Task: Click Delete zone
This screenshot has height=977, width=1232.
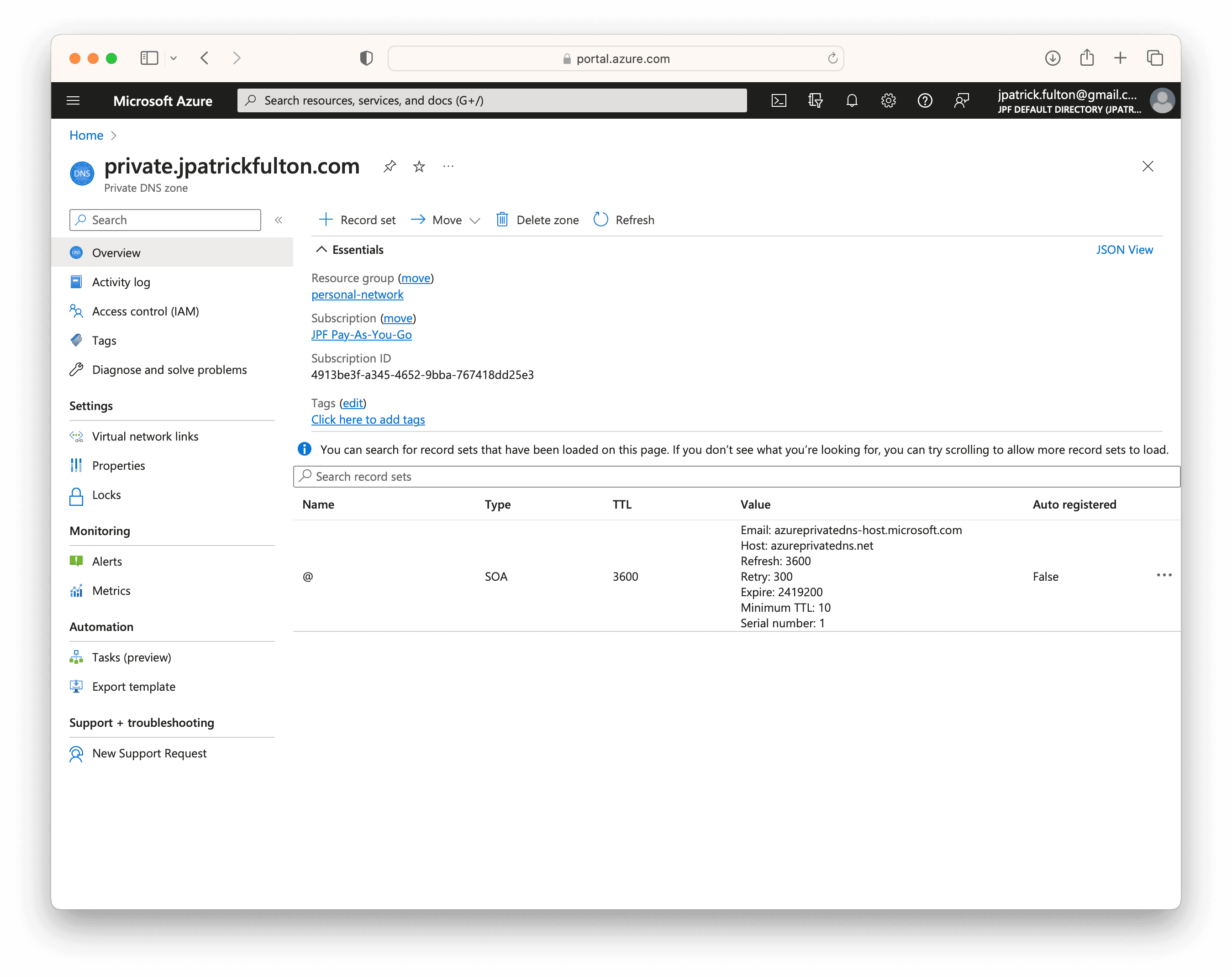Action: (537, 220)
